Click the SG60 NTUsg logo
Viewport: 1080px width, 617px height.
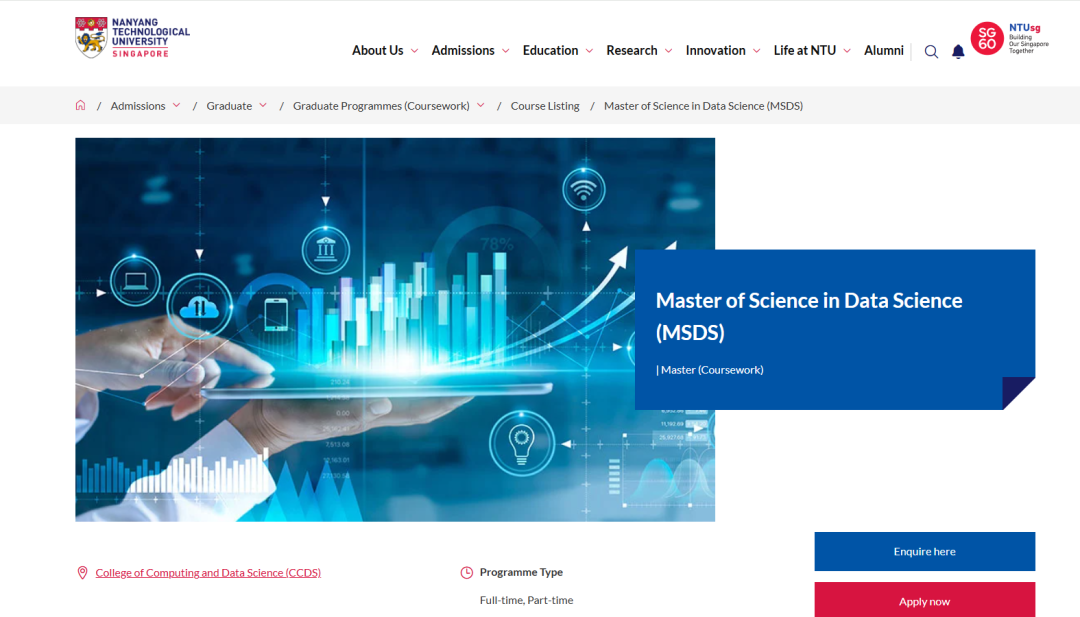click(1010, 39)
